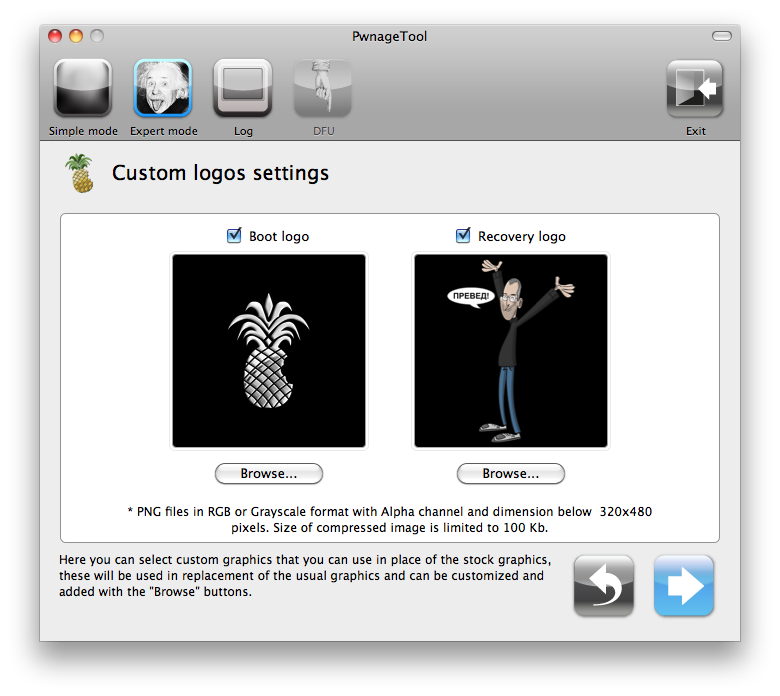The width and height of the screenshot is (780, 696).
Task: Go back with the curved arrow button
Action: pyautogui.click(x=604, y=585)
